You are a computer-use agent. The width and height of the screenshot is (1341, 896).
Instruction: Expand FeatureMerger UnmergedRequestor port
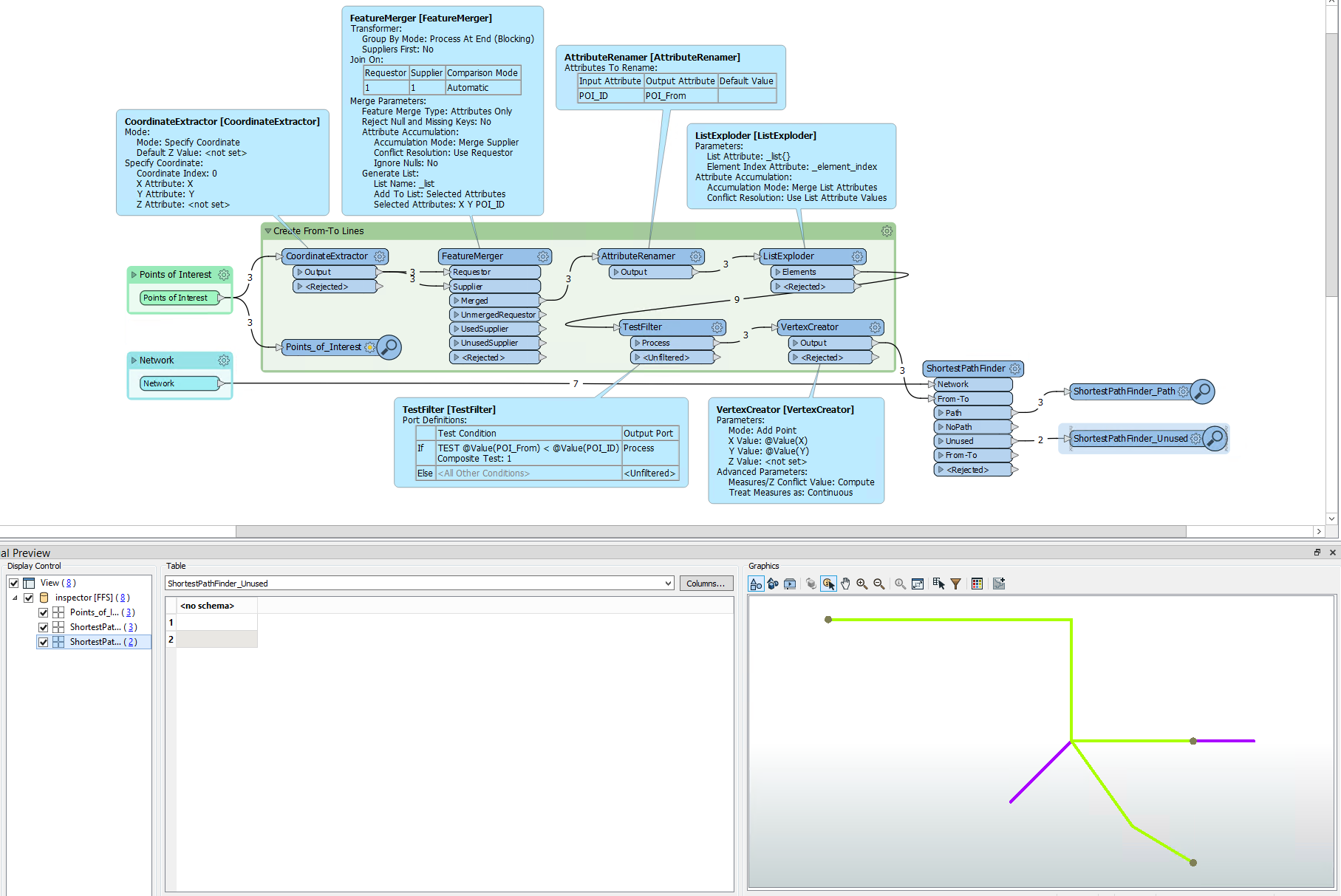(x=457, y=315)
